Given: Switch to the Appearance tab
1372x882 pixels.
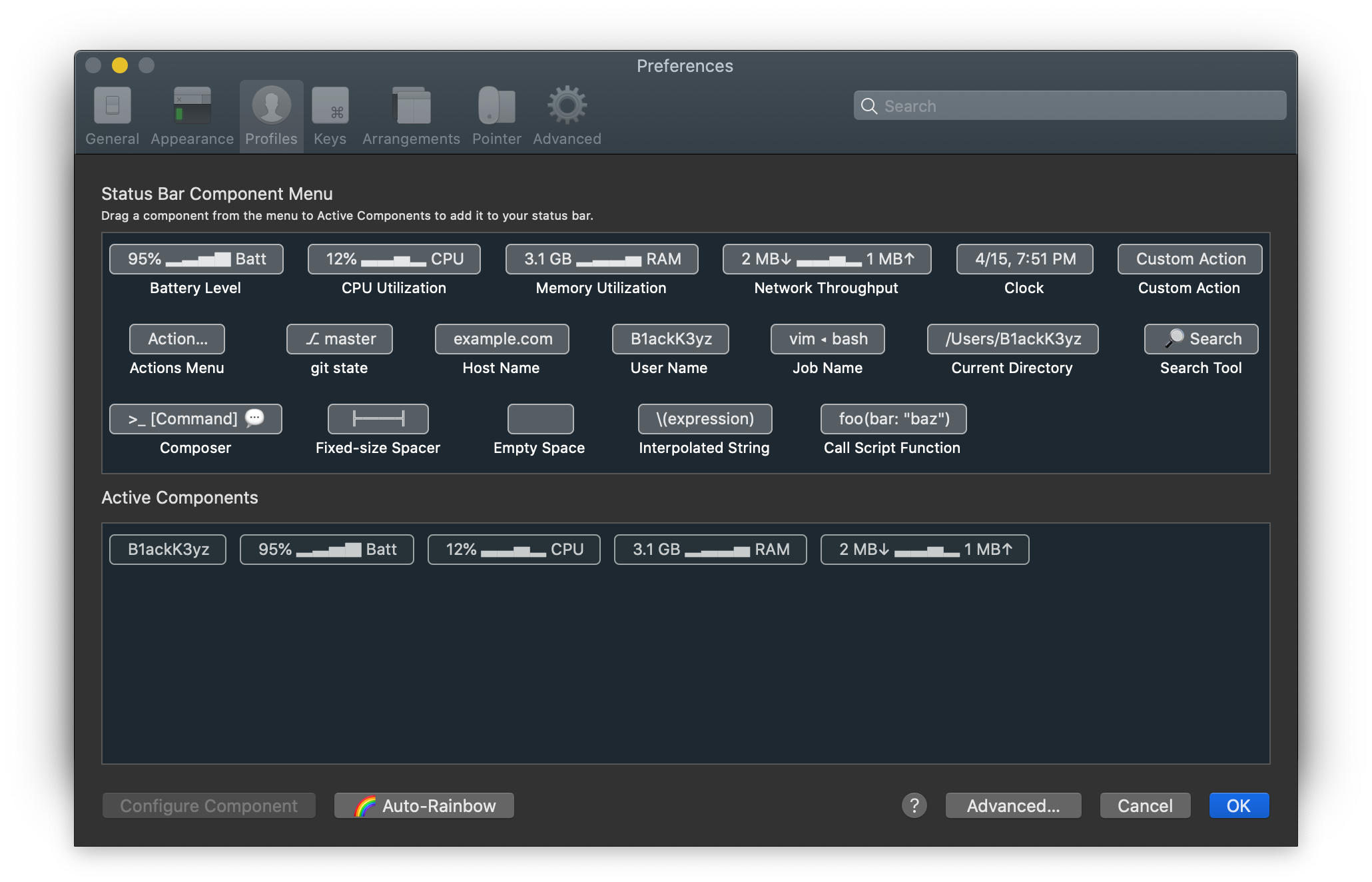Looking at the screenshot, I should click(x=192, y=117).
